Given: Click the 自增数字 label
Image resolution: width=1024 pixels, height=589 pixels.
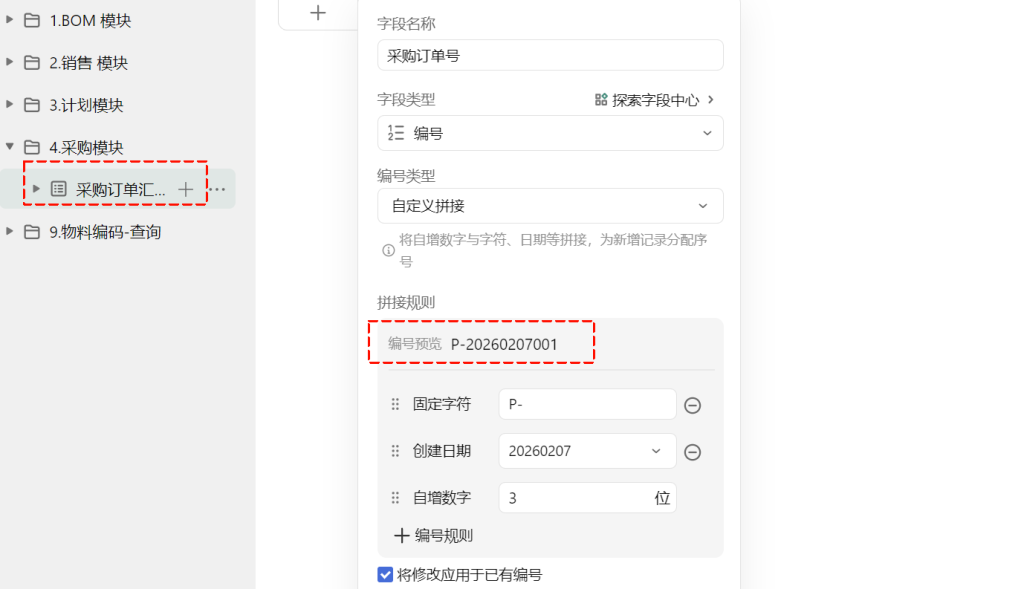Looking at the screenshot, I should pos(441,498).
